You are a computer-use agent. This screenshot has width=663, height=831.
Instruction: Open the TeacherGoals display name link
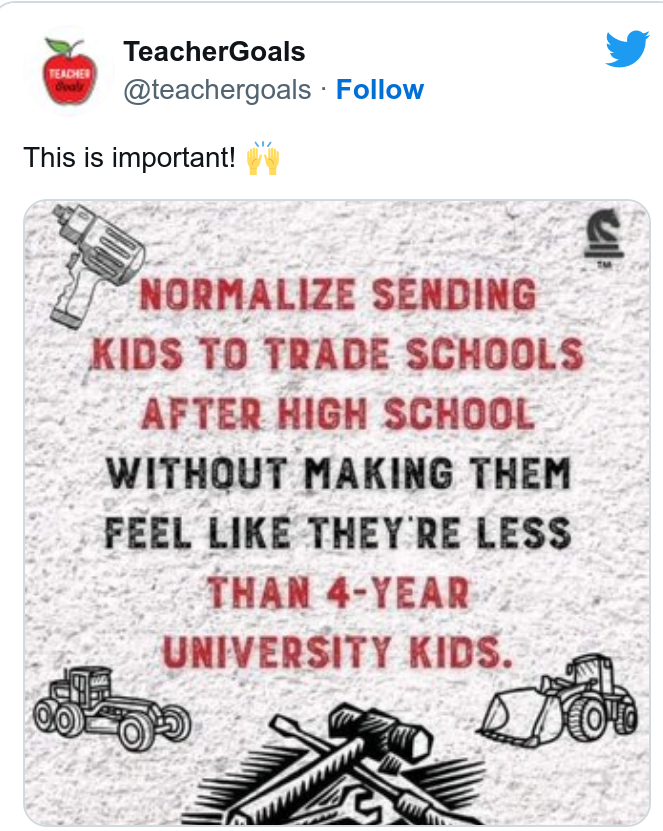coord(214,52)
